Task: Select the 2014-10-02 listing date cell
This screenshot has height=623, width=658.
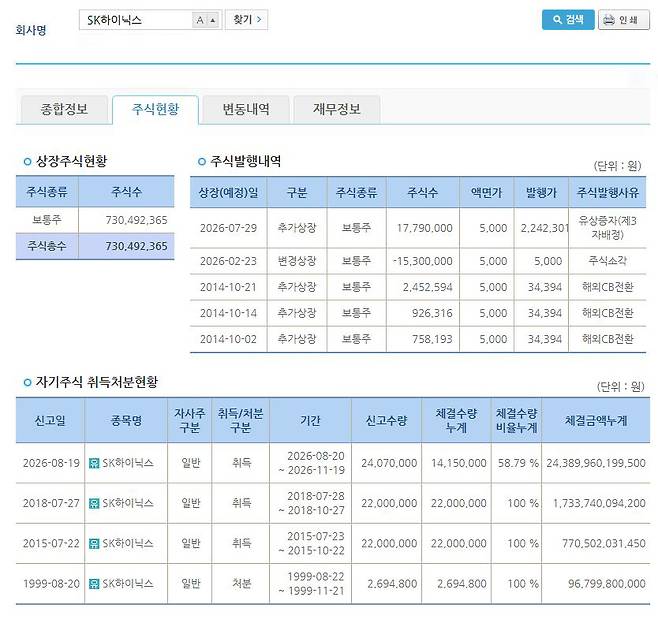Action: [x=228, y=339]
